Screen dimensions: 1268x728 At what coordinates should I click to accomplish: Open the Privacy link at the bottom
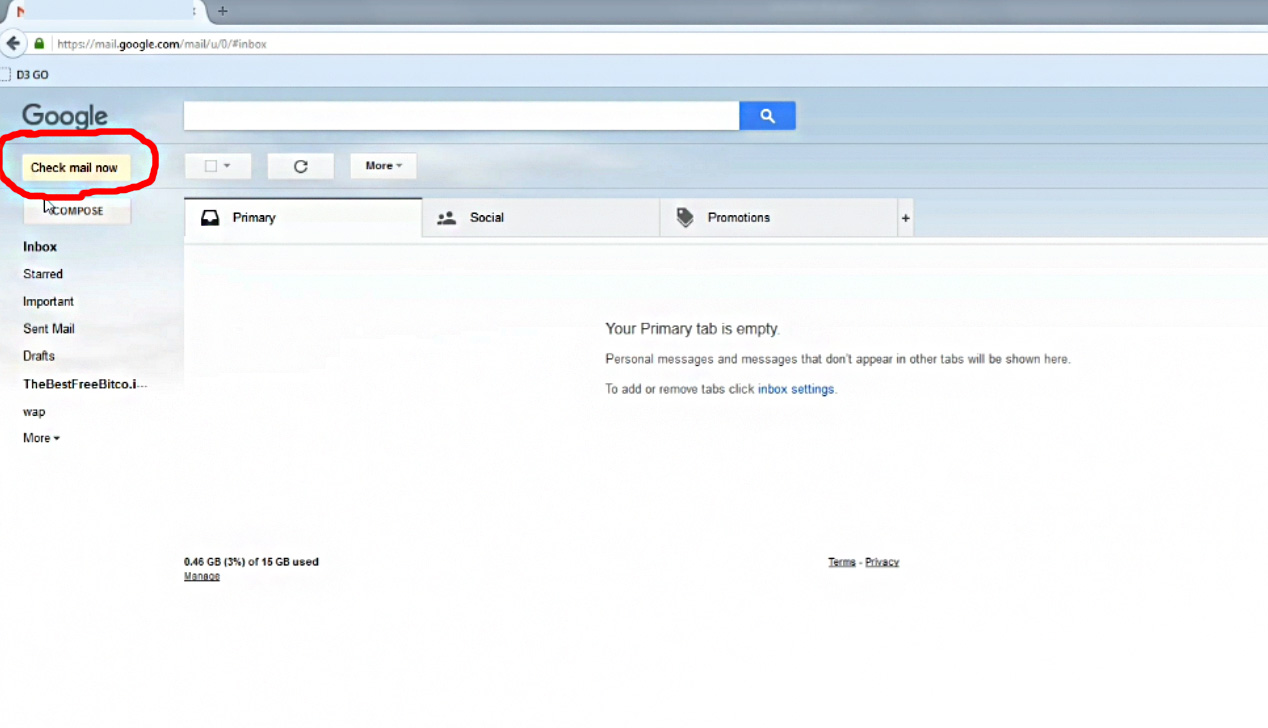click(882, 561)
